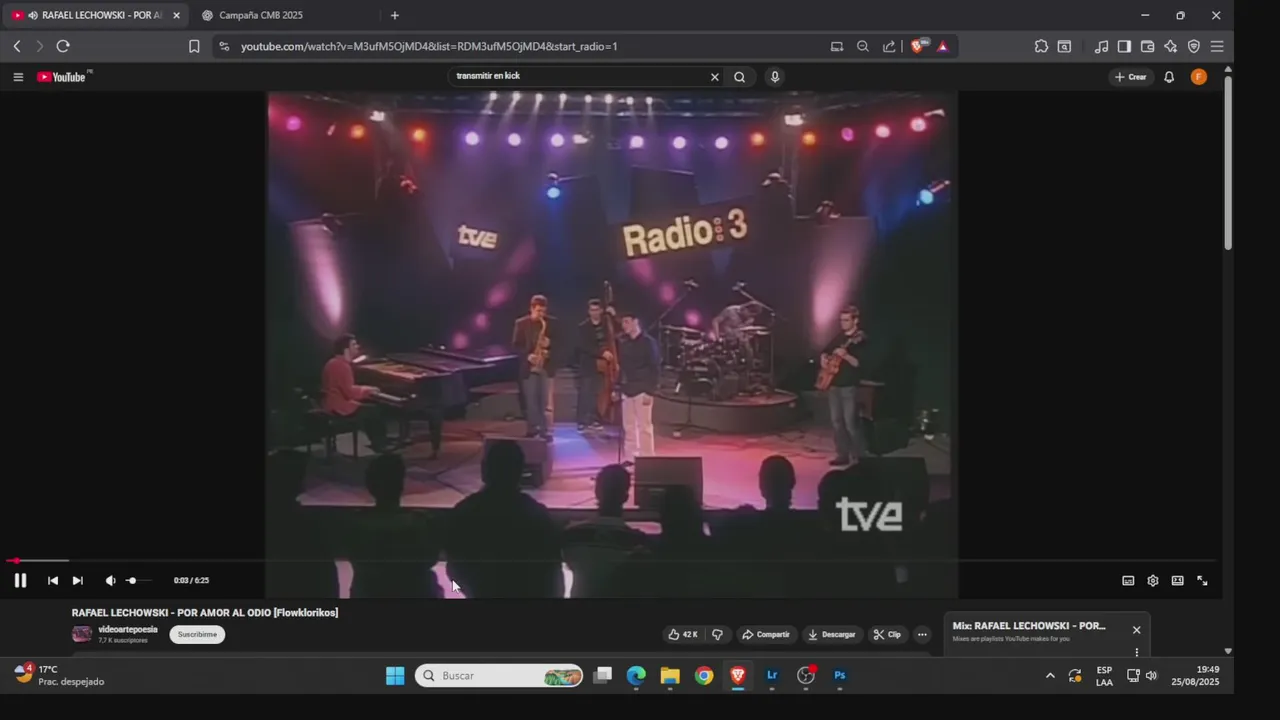Skip to next video in player
The width and height of the screenshot is (1280, 720).
(78, 580)
